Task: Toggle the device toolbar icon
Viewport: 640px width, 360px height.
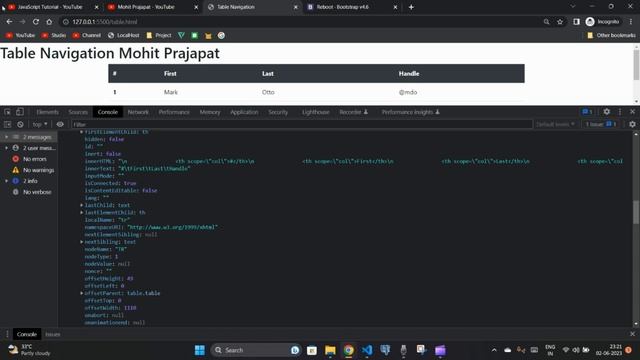Action: (x=20, y=112)
